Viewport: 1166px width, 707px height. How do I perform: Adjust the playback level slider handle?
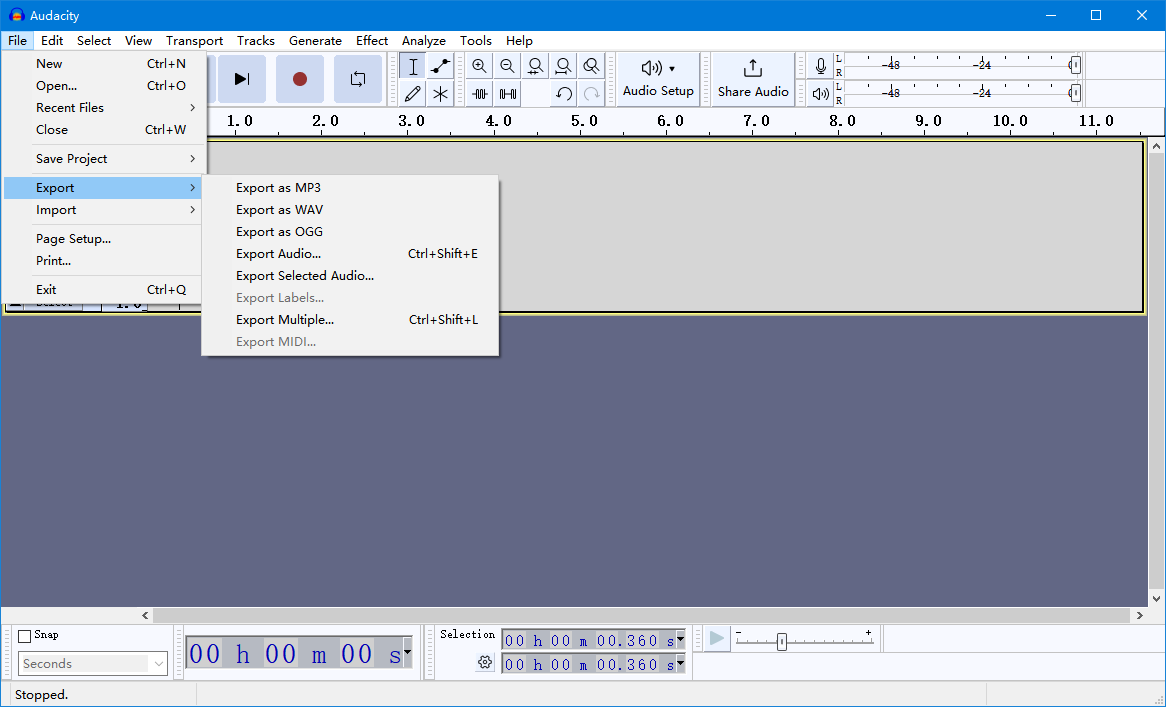tap(1075, 93)
